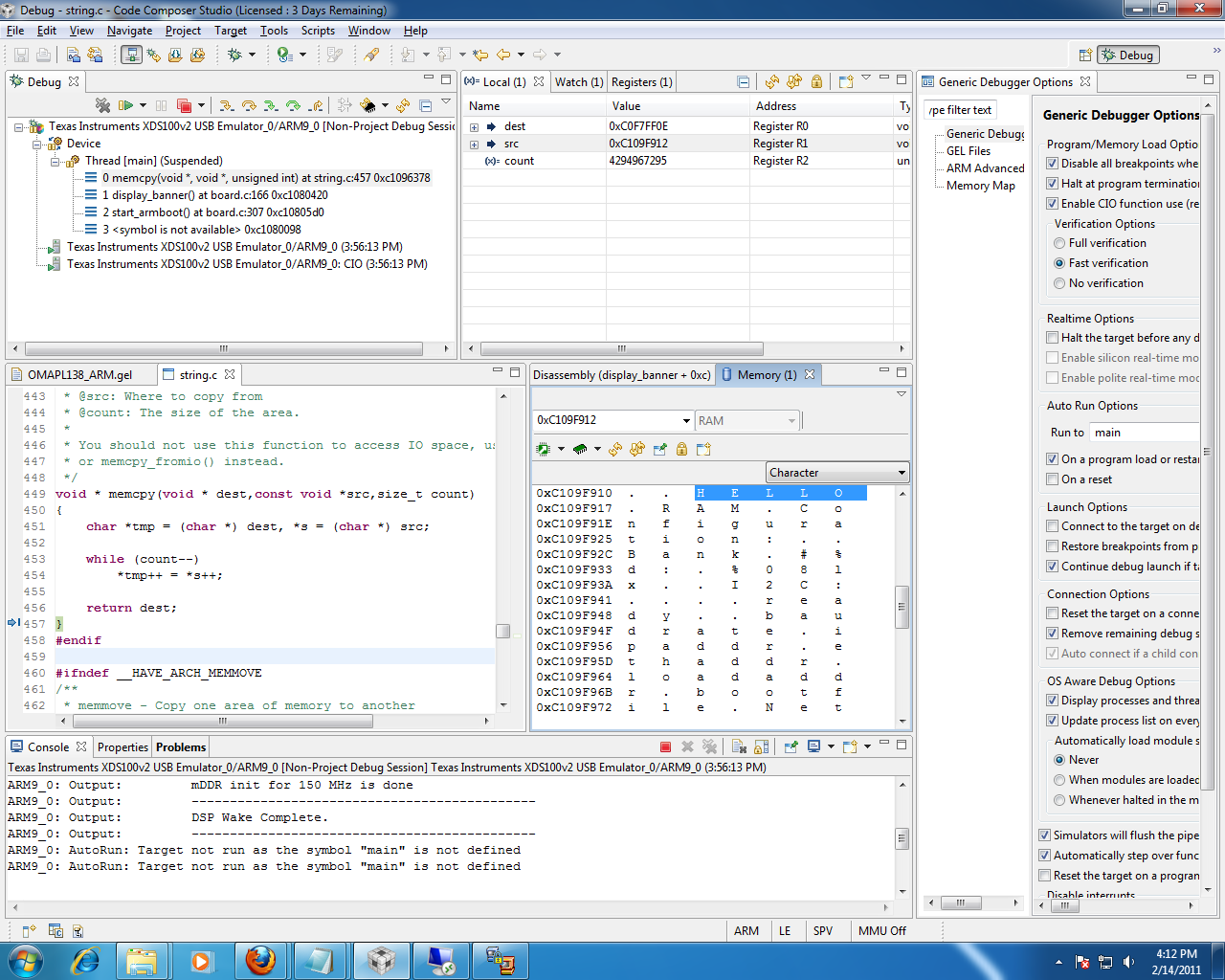Select frame 1 display_banner() in the call stack
The image size is (1225, 980).
(191, 195)
